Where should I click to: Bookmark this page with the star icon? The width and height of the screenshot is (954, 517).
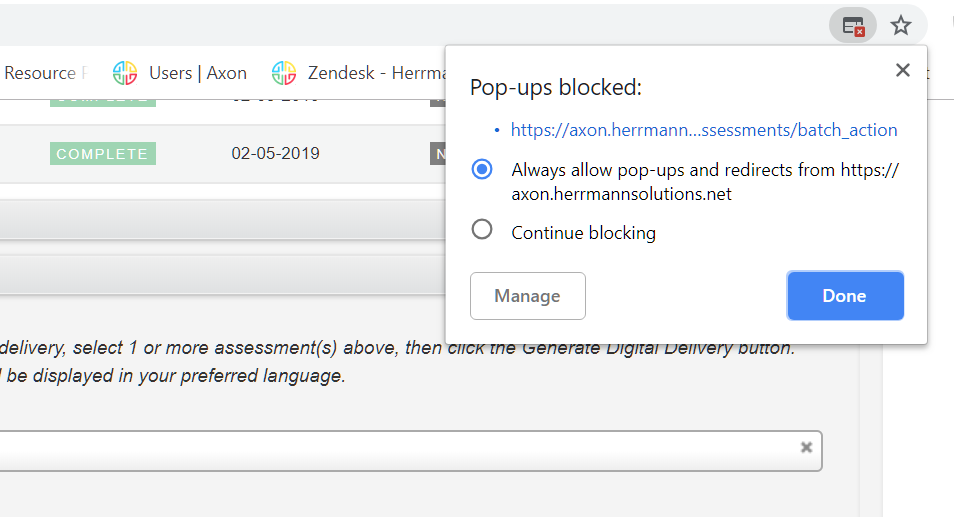[901, 26]
